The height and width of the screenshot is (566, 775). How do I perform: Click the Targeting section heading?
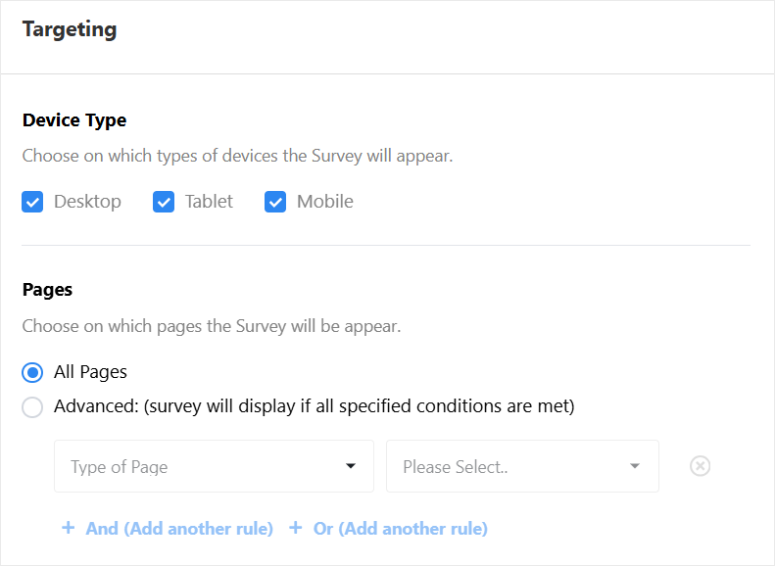pyautogui.click(x=69, y=29)
